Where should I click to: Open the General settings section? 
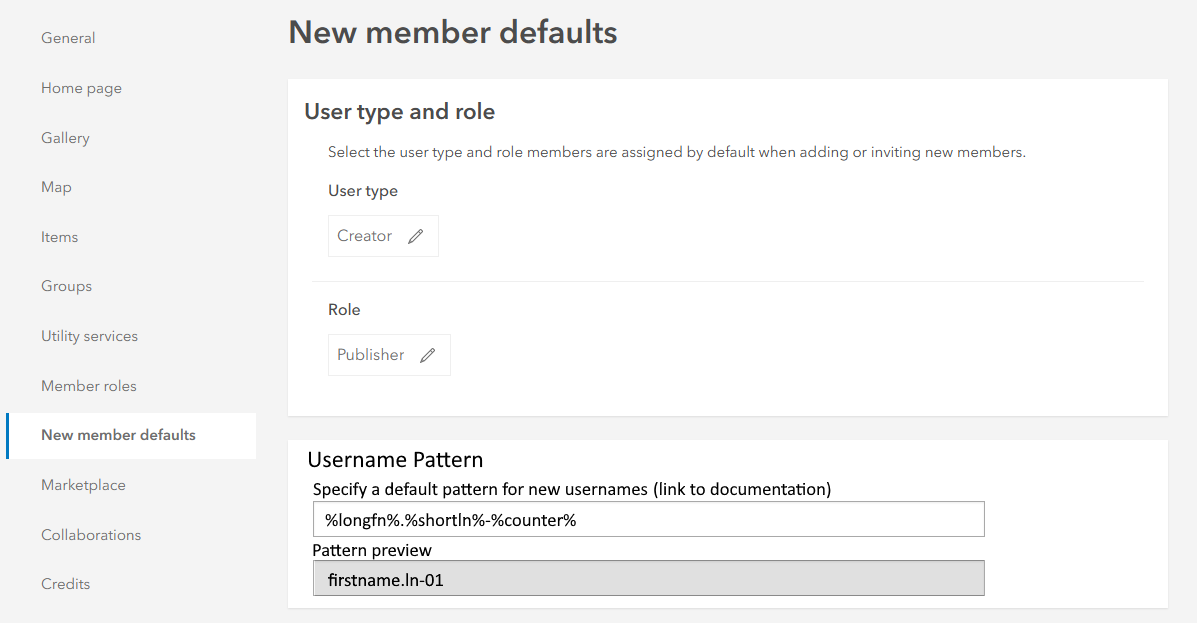point(68,38)
